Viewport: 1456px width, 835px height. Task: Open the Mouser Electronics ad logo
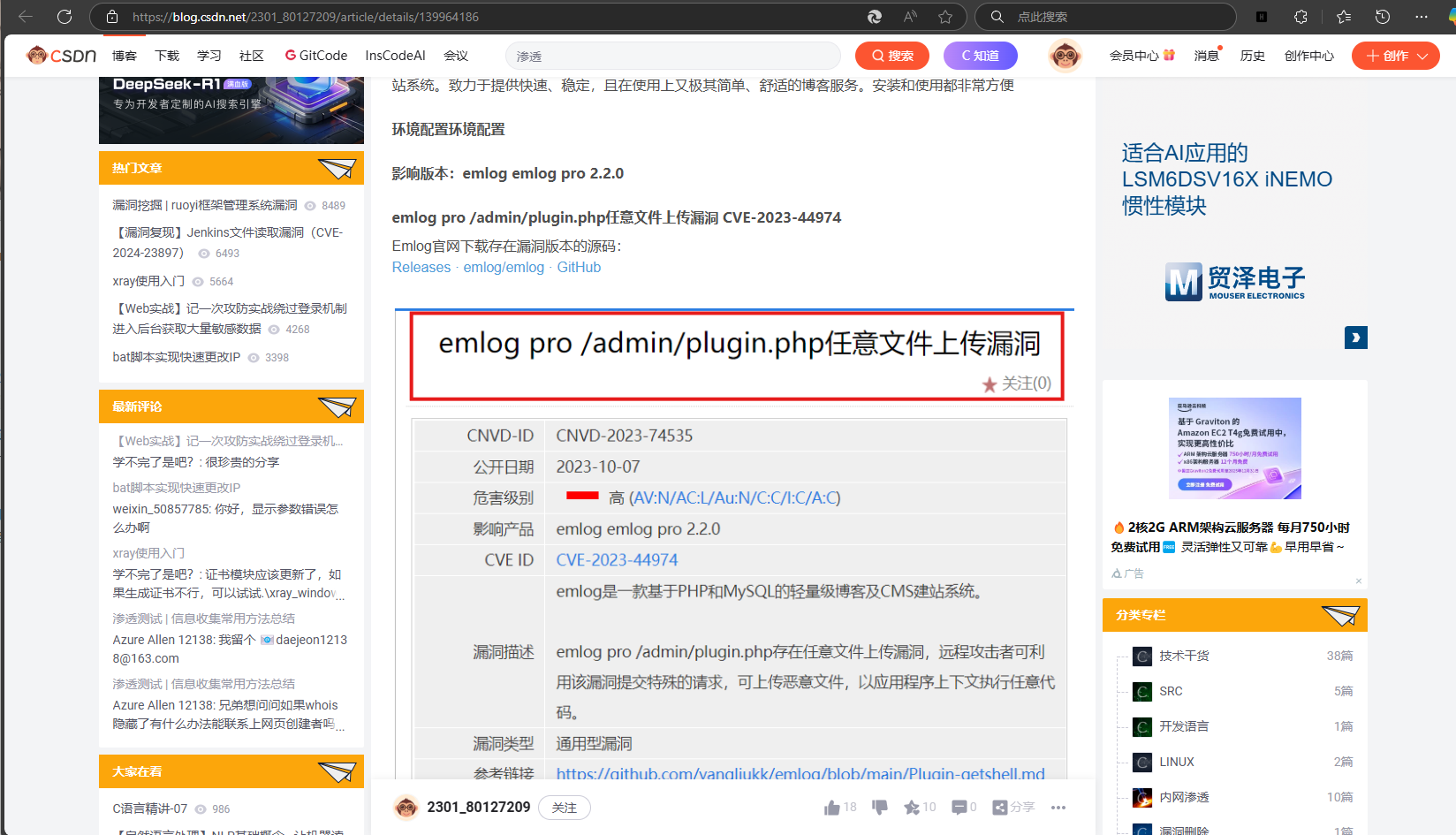[1235, 282]
